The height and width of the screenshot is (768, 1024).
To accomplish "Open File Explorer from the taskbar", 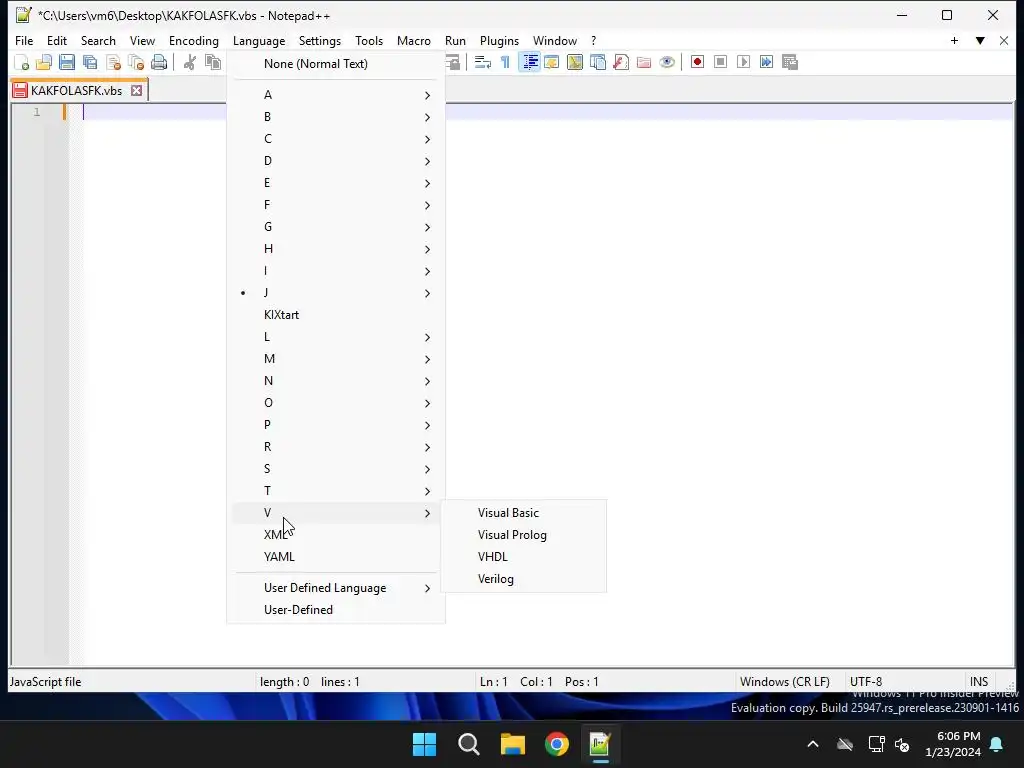I will tap(513, 744).
